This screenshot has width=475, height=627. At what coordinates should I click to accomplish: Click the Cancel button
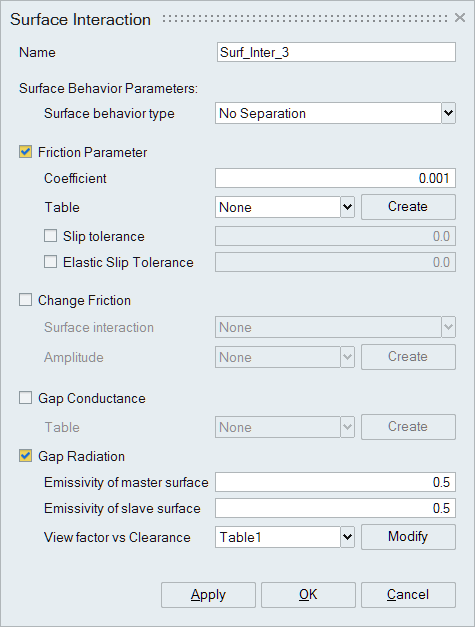(408, 595)
